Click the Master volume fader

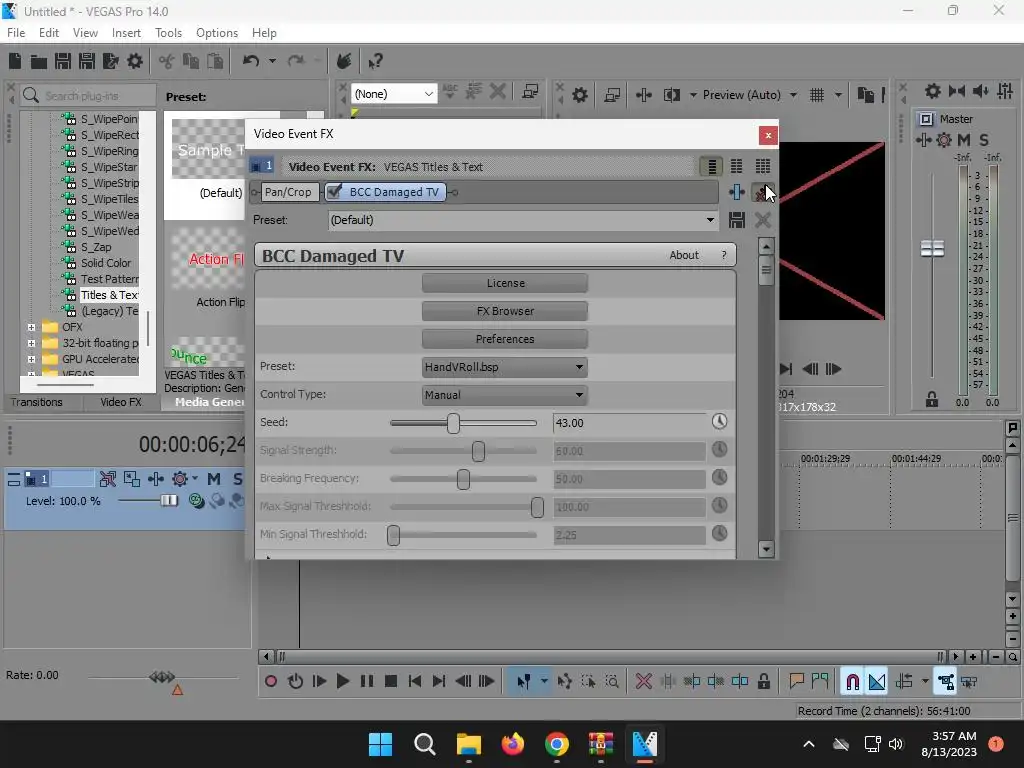tap(932, 249)
